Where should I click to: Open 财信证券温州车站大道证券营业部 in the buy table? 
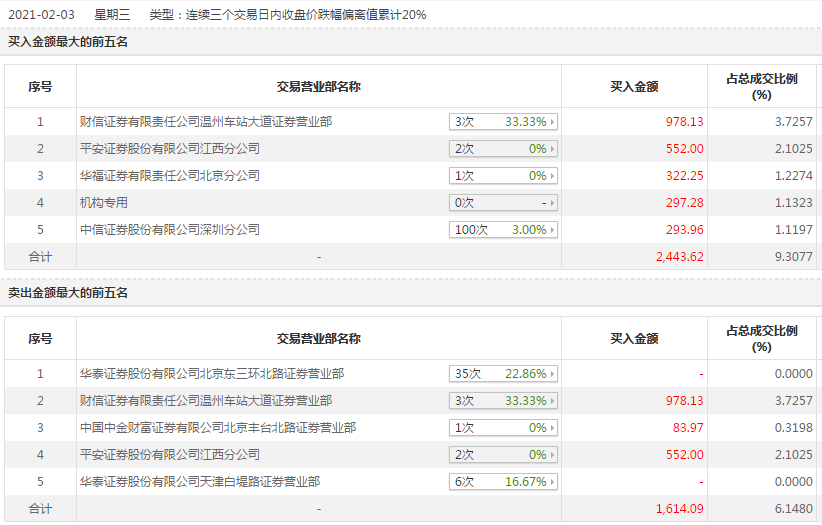pyautogui.click(x=206, y=122)
